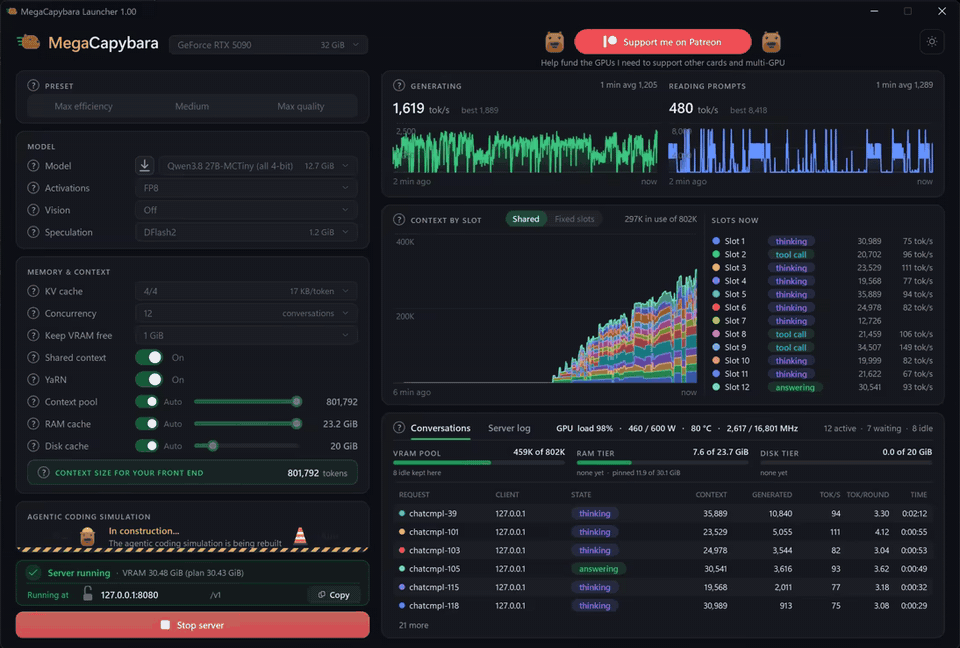Click the capybara mascot left of Patreon button
The height and width of the screenshot is (648, 960).
click(555, 42)
